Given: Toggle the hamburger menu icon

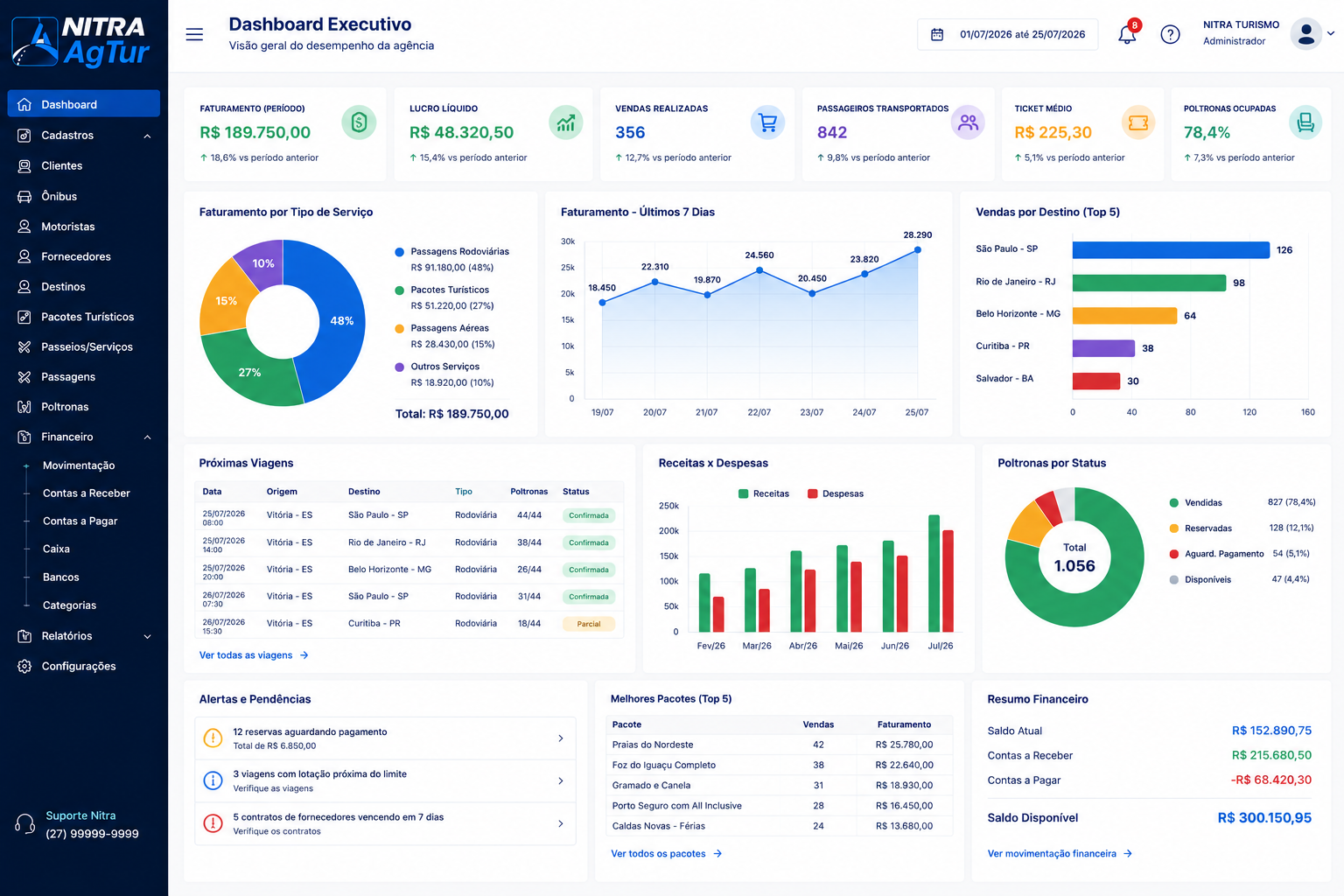Looking at the screenshot, I should [x=194, y=34].
